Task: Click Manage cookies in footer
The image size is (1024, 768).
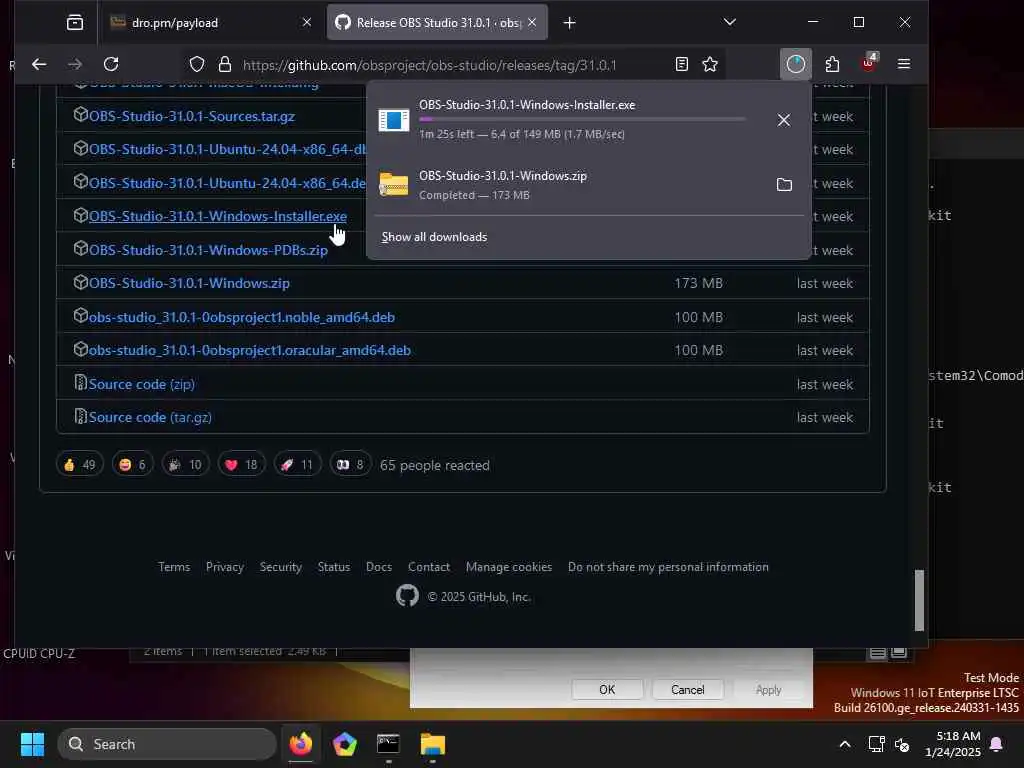Action: (509, 567)
